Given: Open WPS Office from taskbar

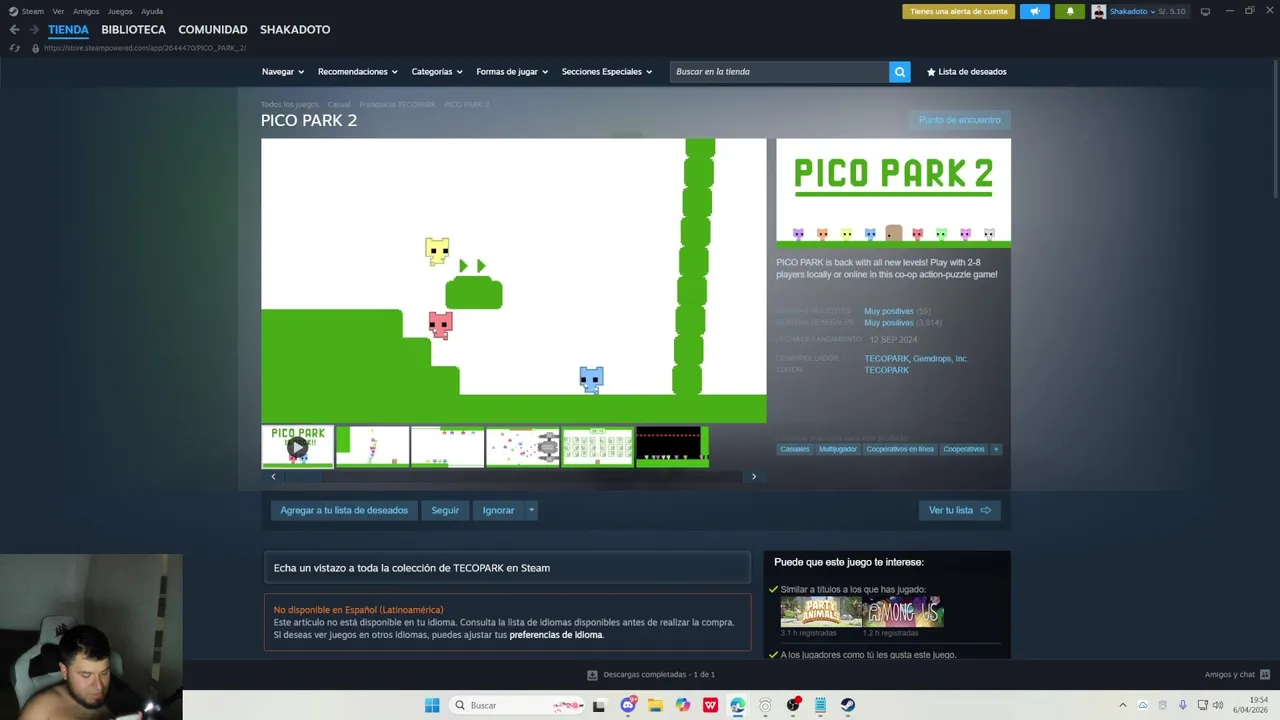Looking at the screenshot, I should coord(710,705).
